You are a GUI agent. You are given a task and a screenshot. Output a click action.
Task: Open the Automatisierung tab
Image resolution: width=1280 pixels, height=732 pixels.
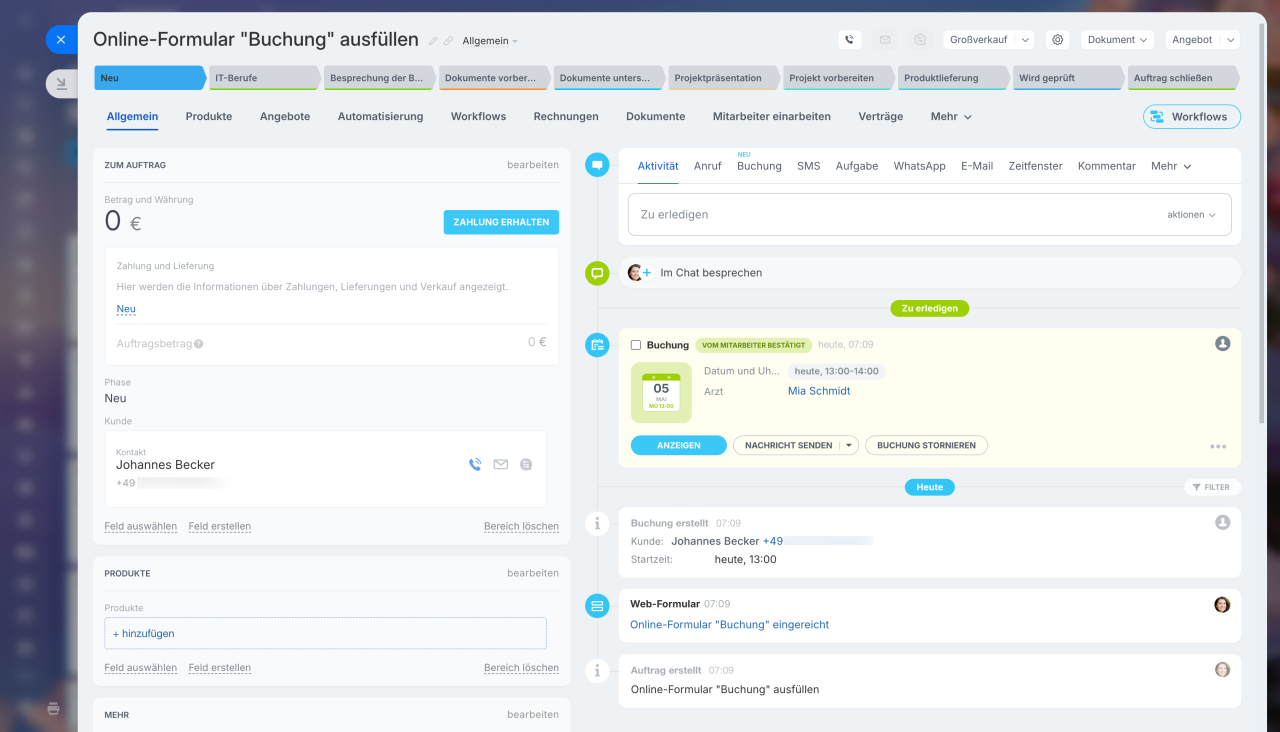pyautogui.click(x=380, y=116)
